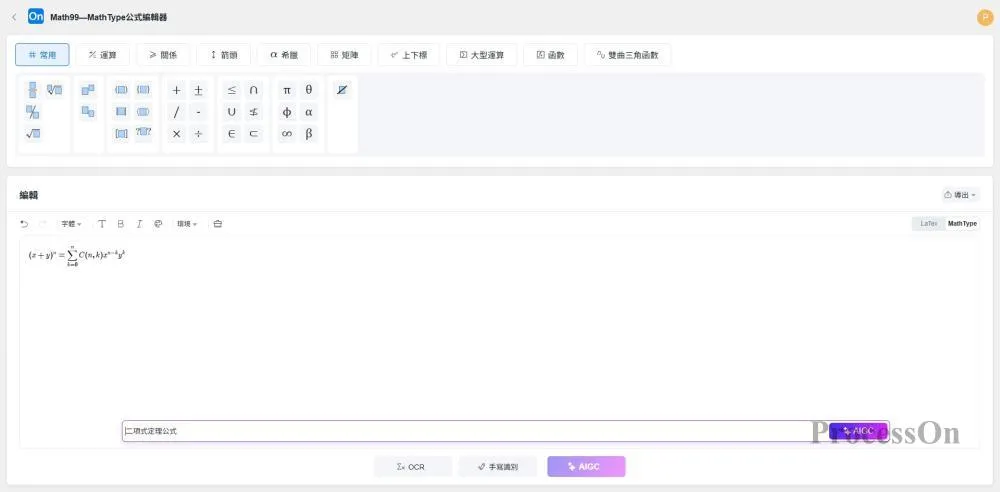Expand the 字體 font dropdown
Viewport: 1000px width, 492px height.
71,224
